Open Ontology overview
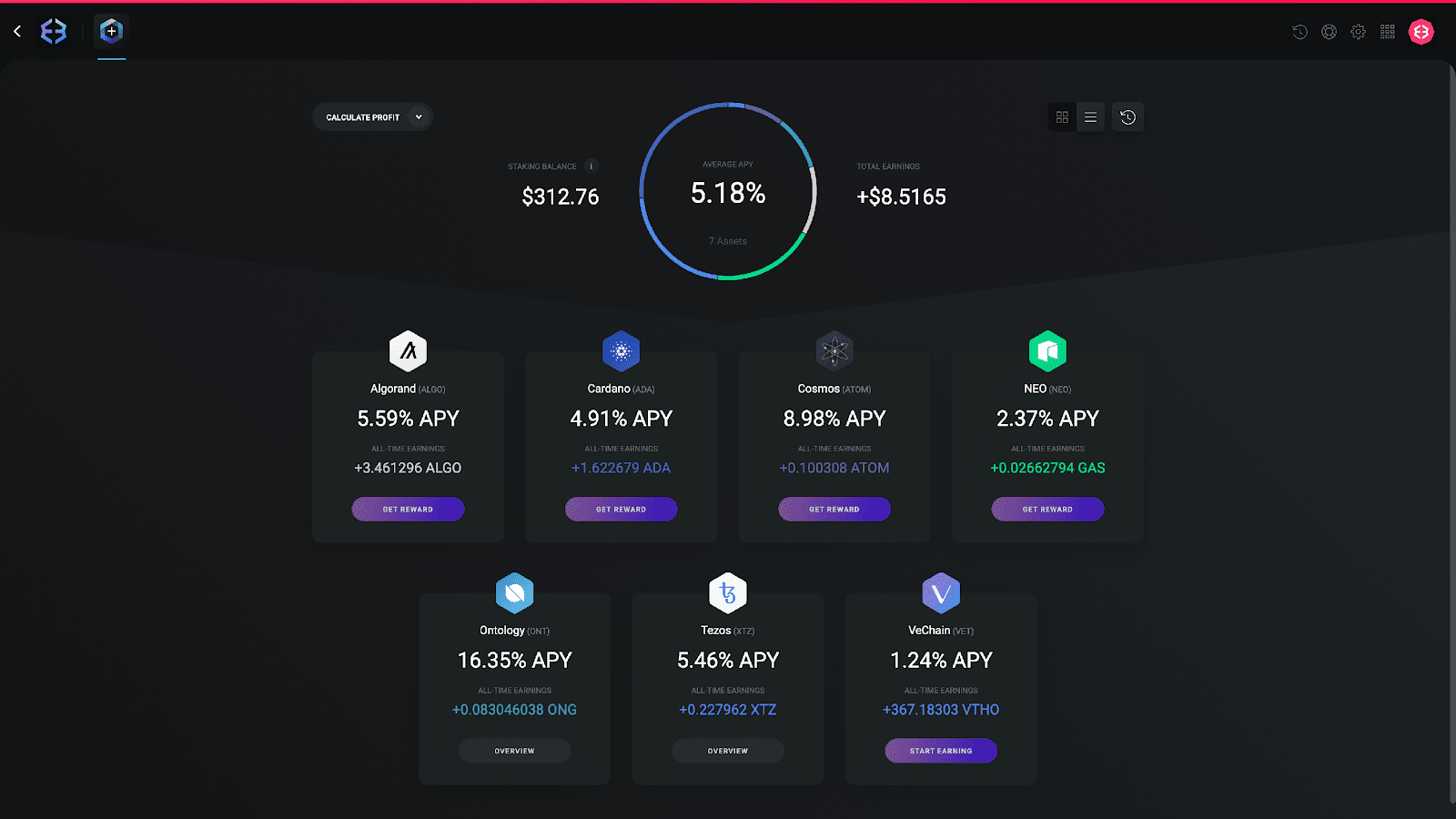The image size is (1456, 819). [x=515, y=751]
